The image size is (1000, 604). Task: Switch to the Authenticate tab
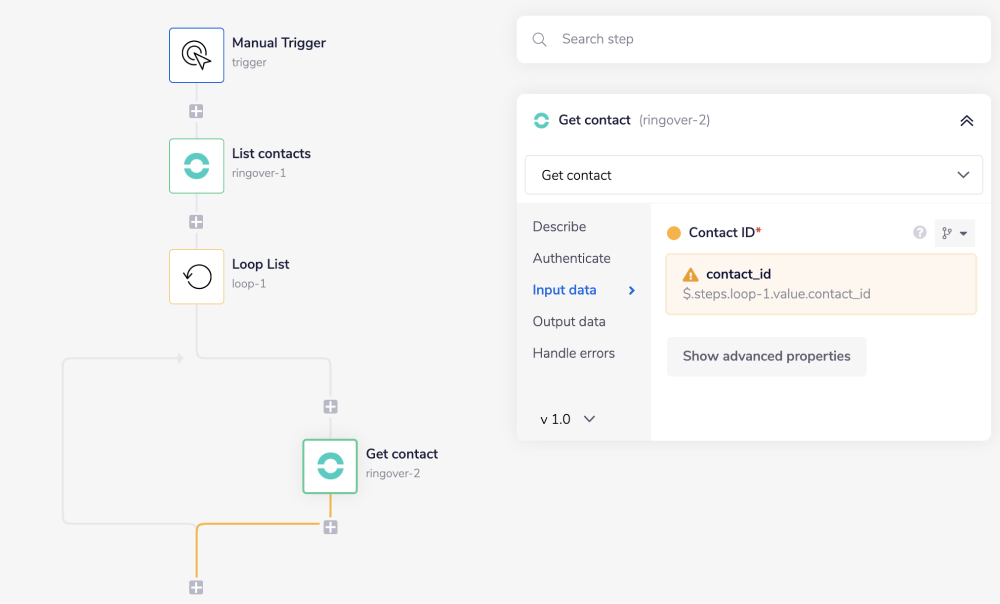point(572,258)
